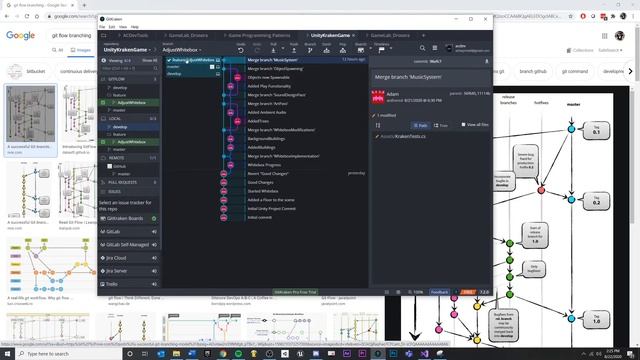Click the GitKraken Boards status icon
Viewport: 640px width, 360px height.
(154, 219)
